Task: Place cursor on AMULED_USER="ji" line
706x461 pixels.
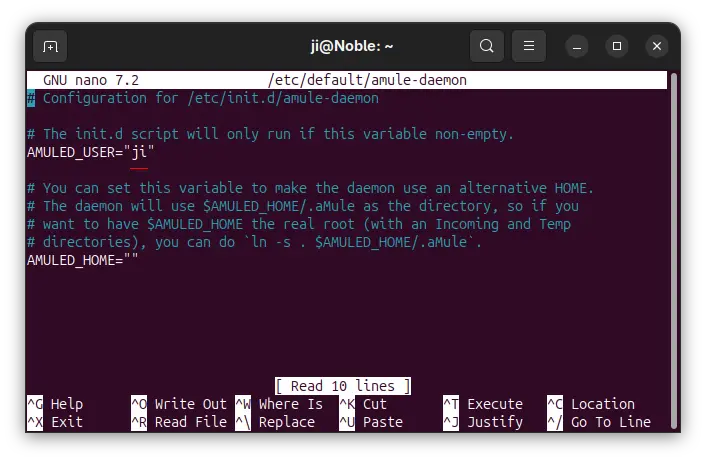Action: (x=91, y=152)
